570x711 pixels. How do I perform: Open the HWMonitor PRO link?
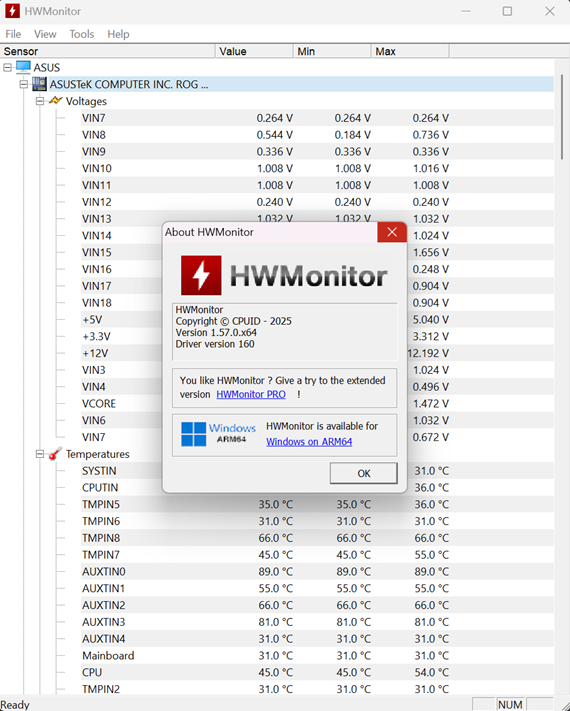pyautogui.click(x=251, y=394)
